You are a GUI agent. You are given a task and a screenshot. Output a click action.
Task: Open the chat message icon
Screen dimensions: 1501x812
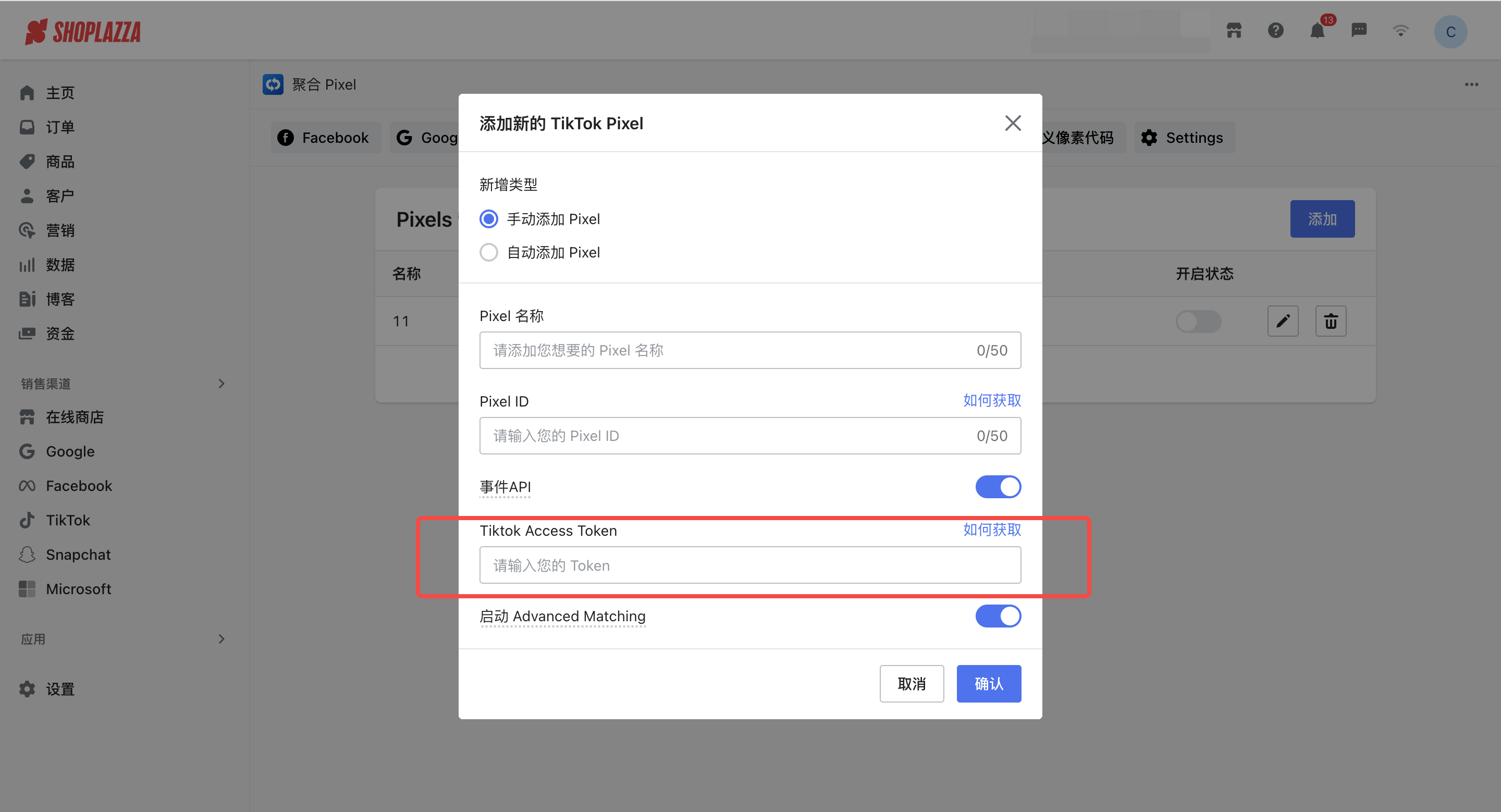(x=1359, y=30)
